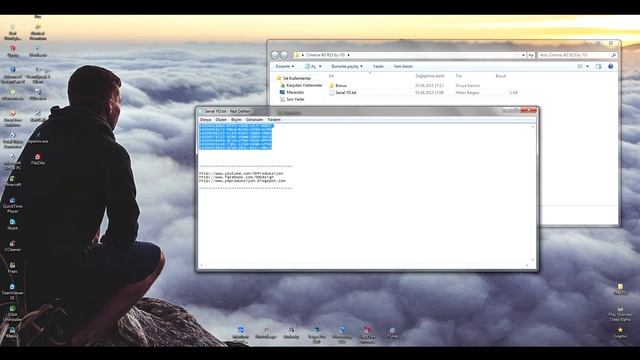Click Yeni klasör in Explorer toolbar
640x360 pixels.
pos(403,66)
